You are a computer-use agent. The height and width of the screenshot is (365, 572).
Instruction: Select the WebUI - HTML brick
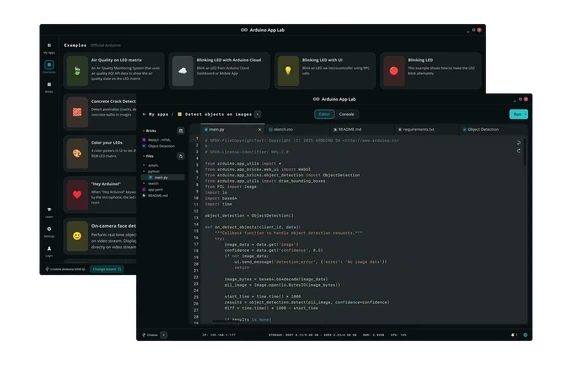click(x=157, y=140)
